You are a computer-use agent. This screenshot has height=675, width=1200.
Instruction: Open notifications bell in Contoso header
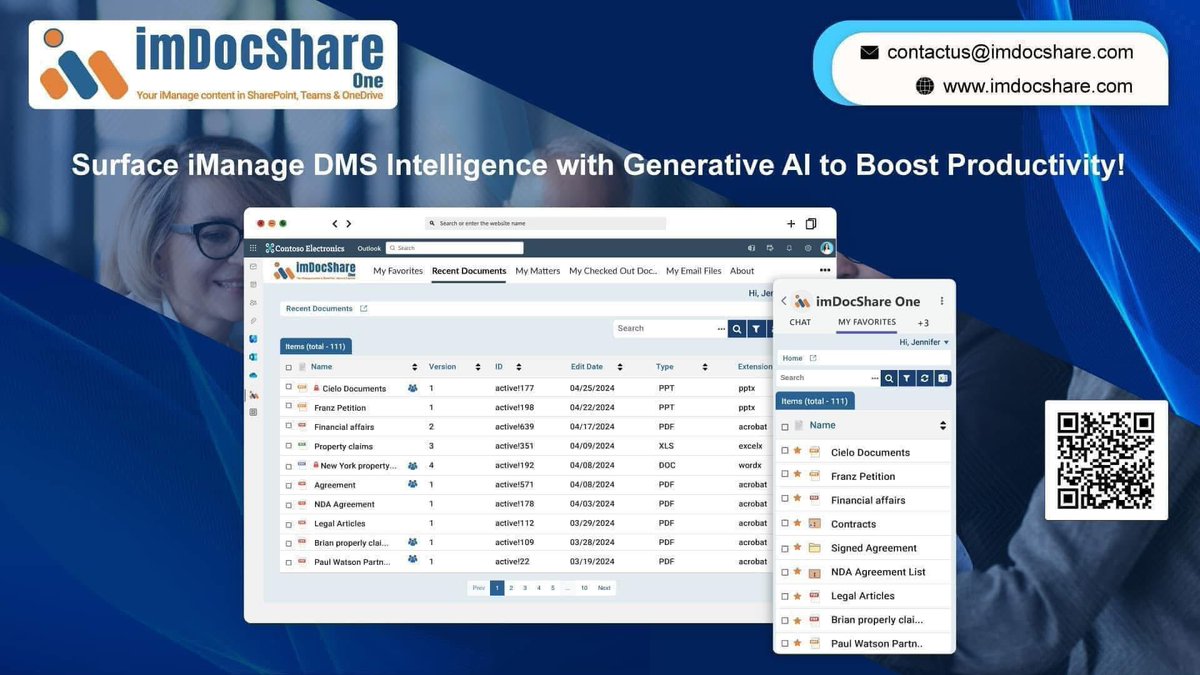point(789,248)
